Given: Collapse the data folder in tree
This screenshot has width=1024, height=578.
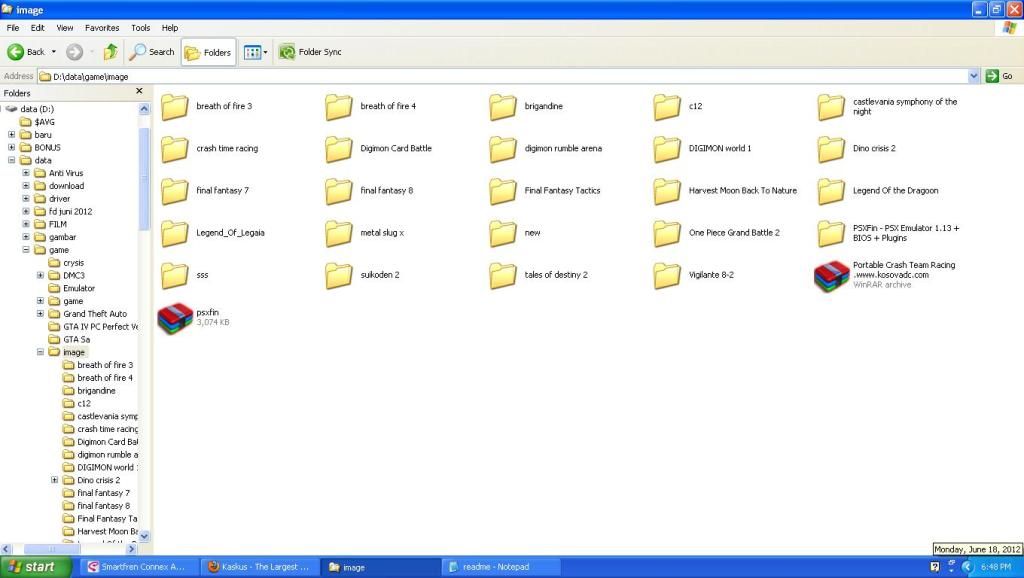Looking at the screenshot, I should (11, 160).
